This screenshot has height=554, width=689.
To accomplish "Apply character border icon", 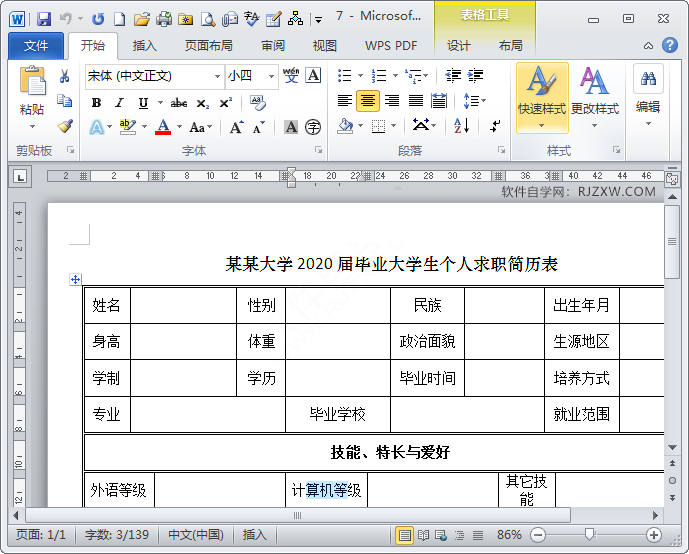I will click(x=313, y=76).
